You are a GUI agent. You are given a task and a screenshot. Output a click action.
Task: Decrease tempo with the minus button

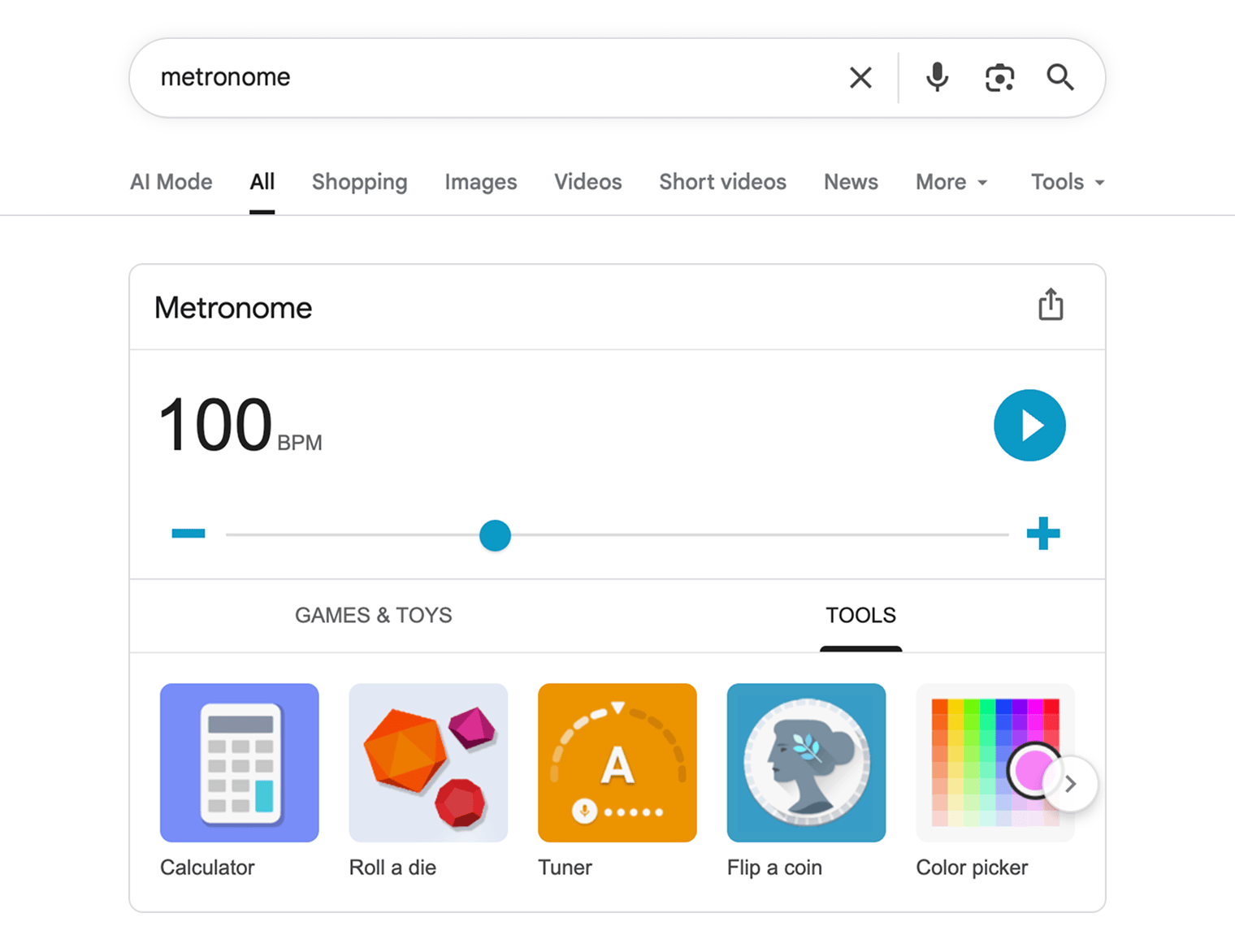click(188, 533)
